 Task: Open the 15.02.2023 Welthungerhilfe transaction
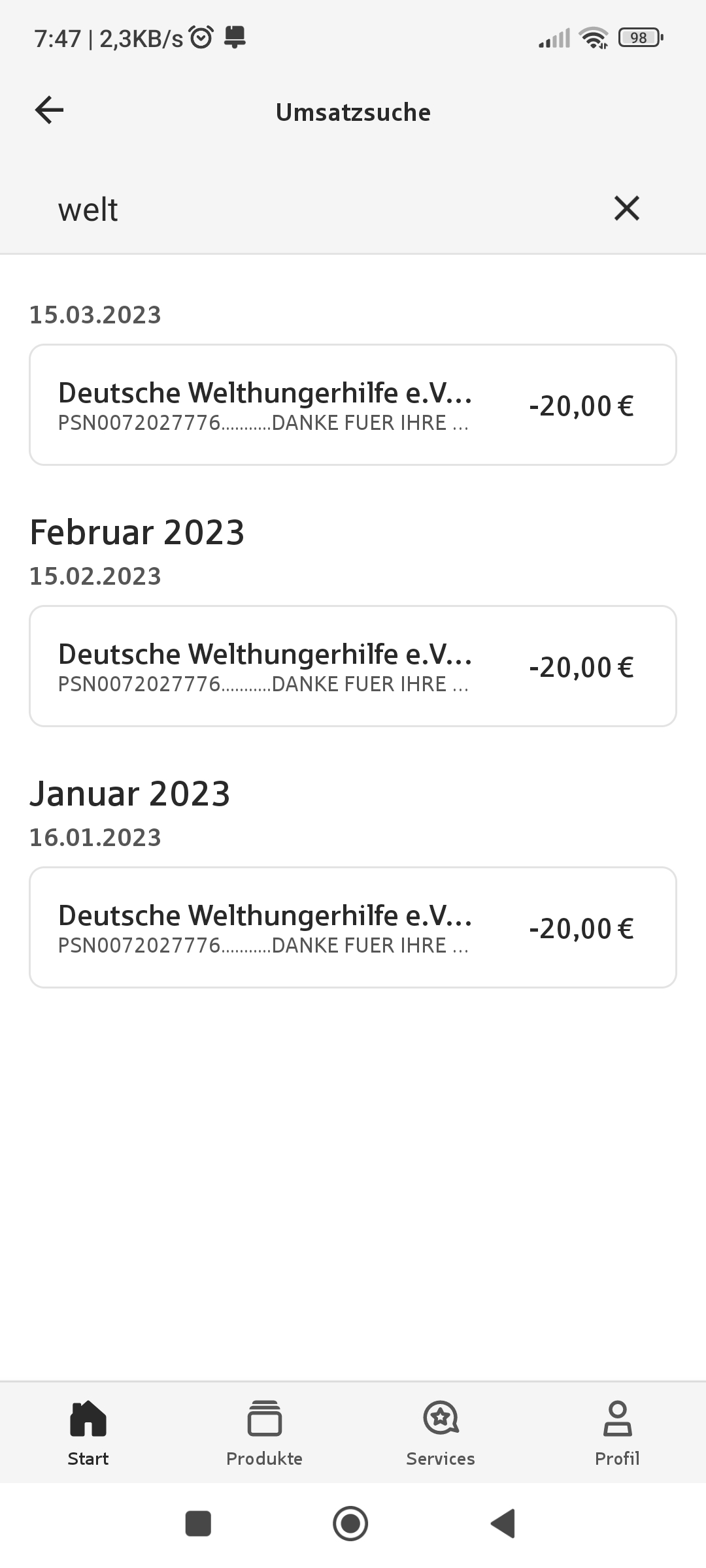coord(353,666)
